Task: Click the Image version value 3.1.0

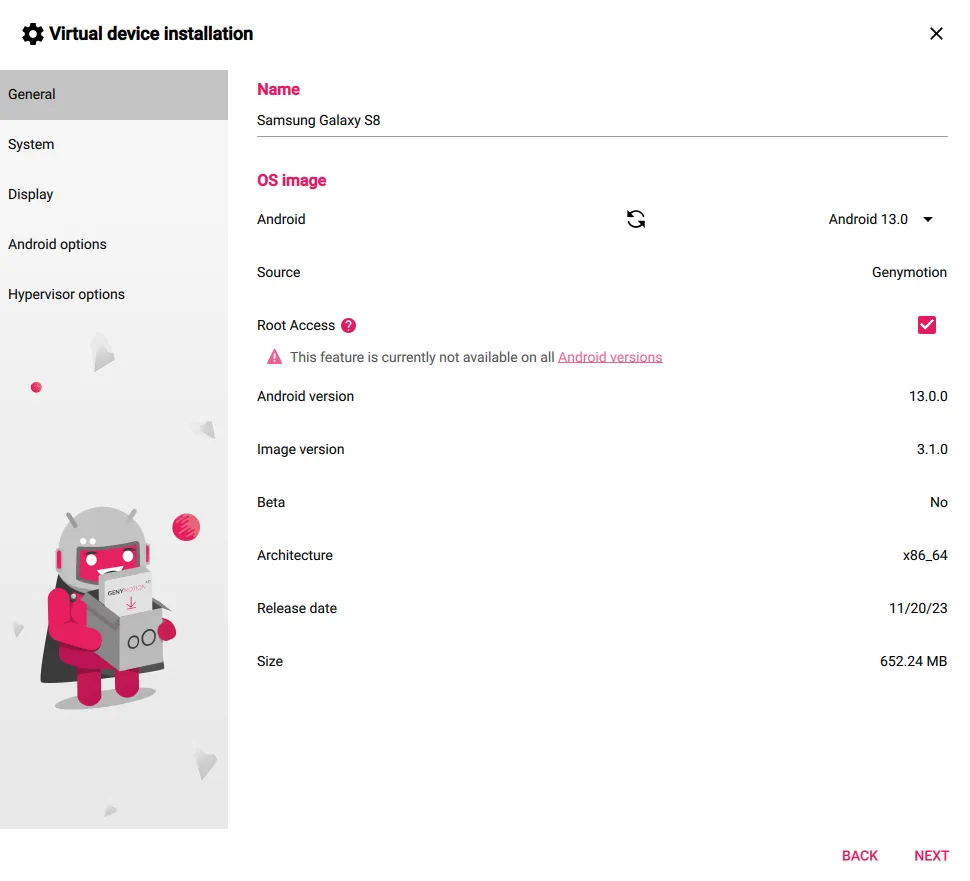Action: (x=932, y=449)
